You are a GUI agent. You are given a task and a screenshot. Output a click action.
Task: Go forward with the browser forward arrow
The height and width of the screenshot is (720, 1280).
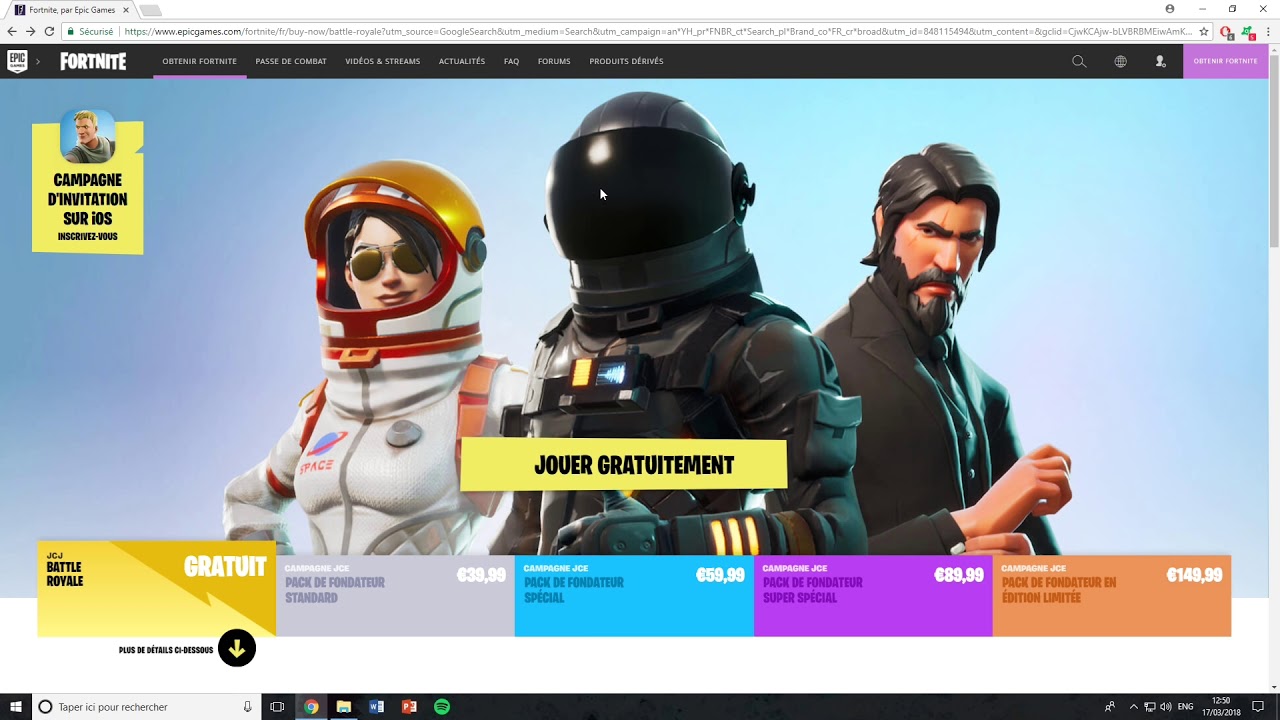(30, 32)
